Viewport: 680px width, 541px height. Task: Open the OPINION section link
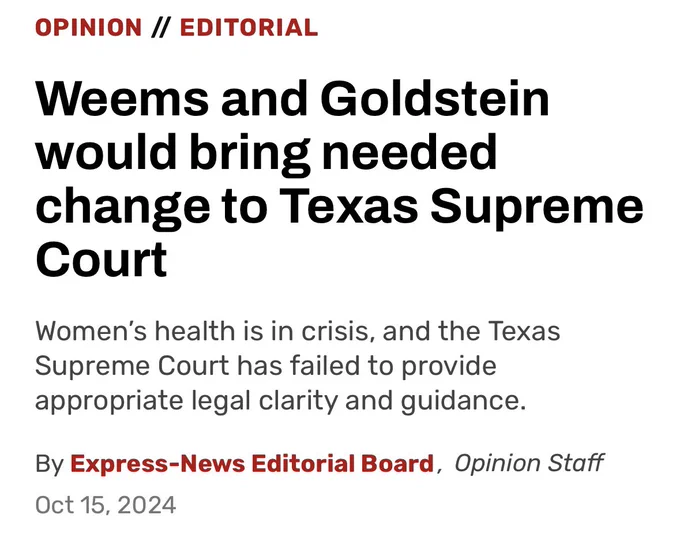(x=88, y=28)
